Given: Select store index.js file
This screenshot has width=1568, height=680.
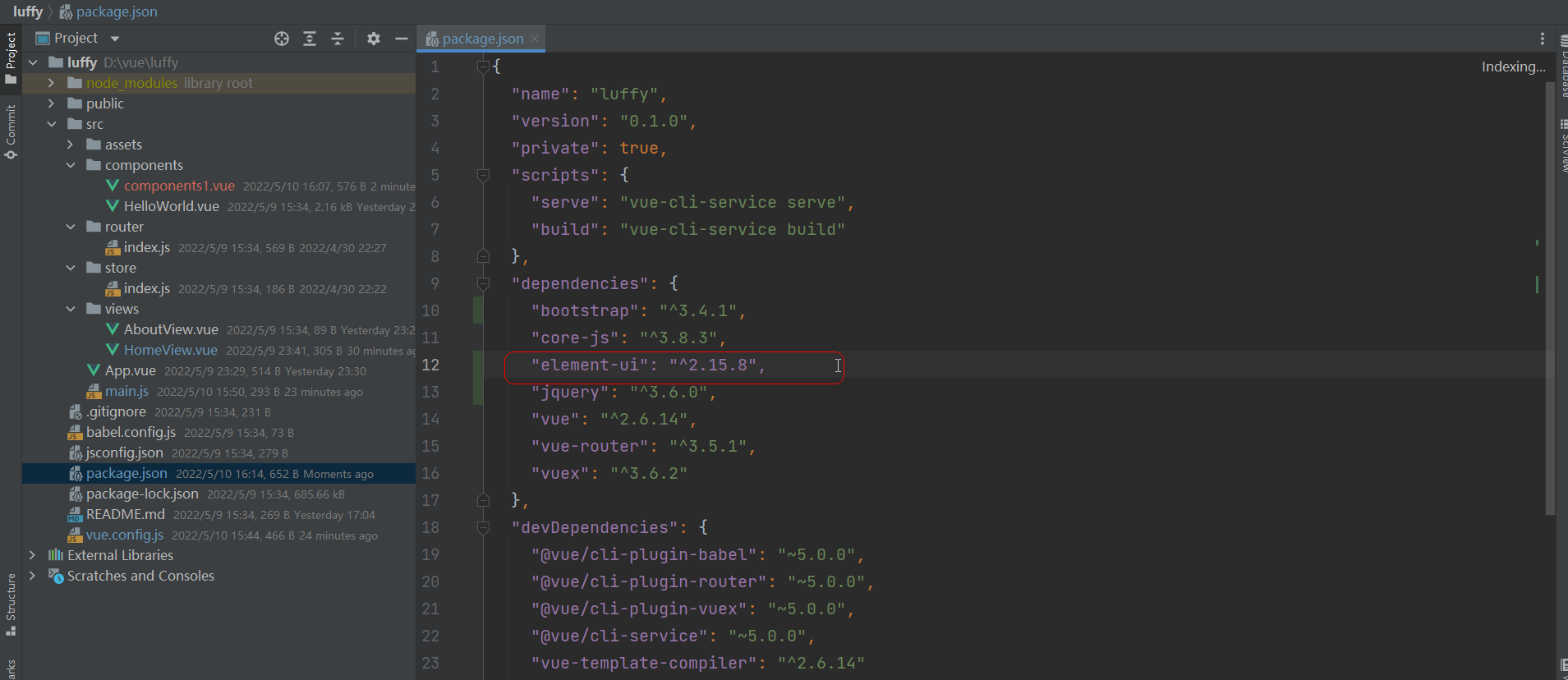Looking at the screenshot, I should pyautogui.click(x=146, y=288).
